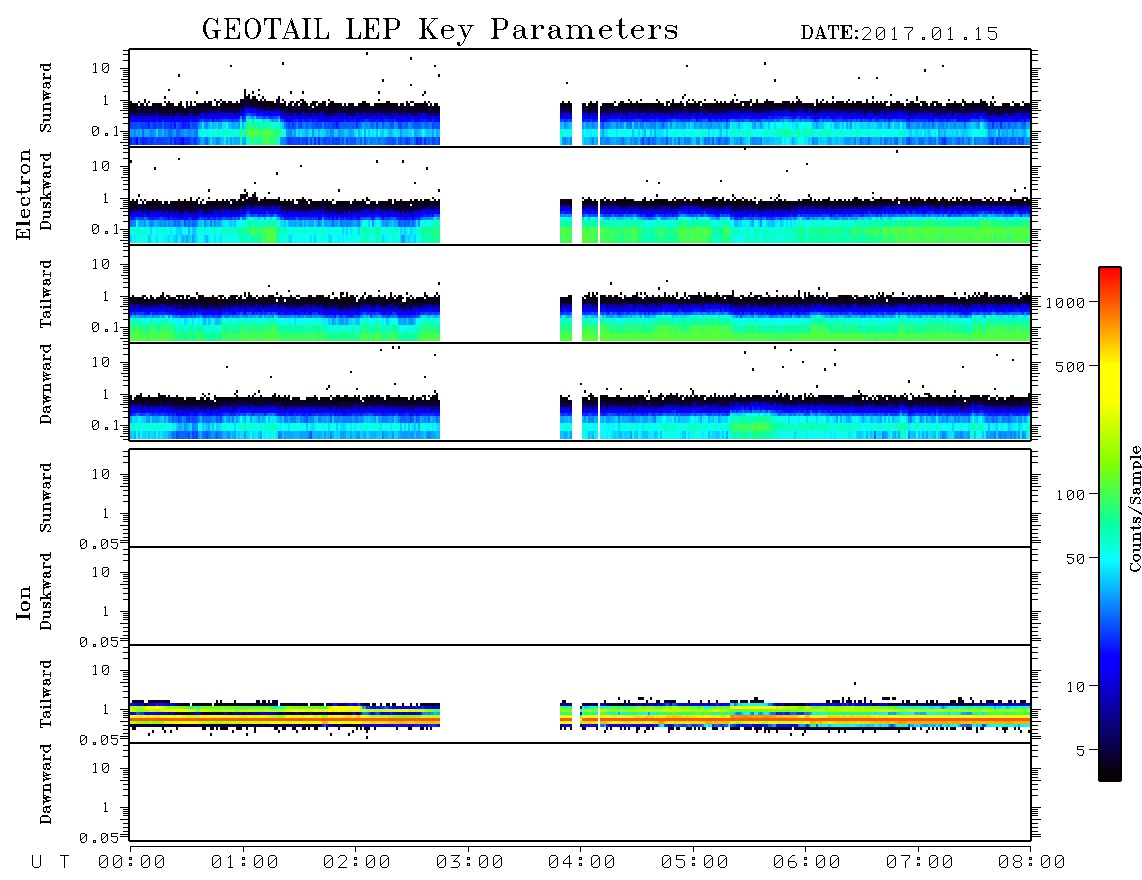
Task: Select the Electron "Sunward" panel label
Action: pyautogui.click(x=46, y=98)
